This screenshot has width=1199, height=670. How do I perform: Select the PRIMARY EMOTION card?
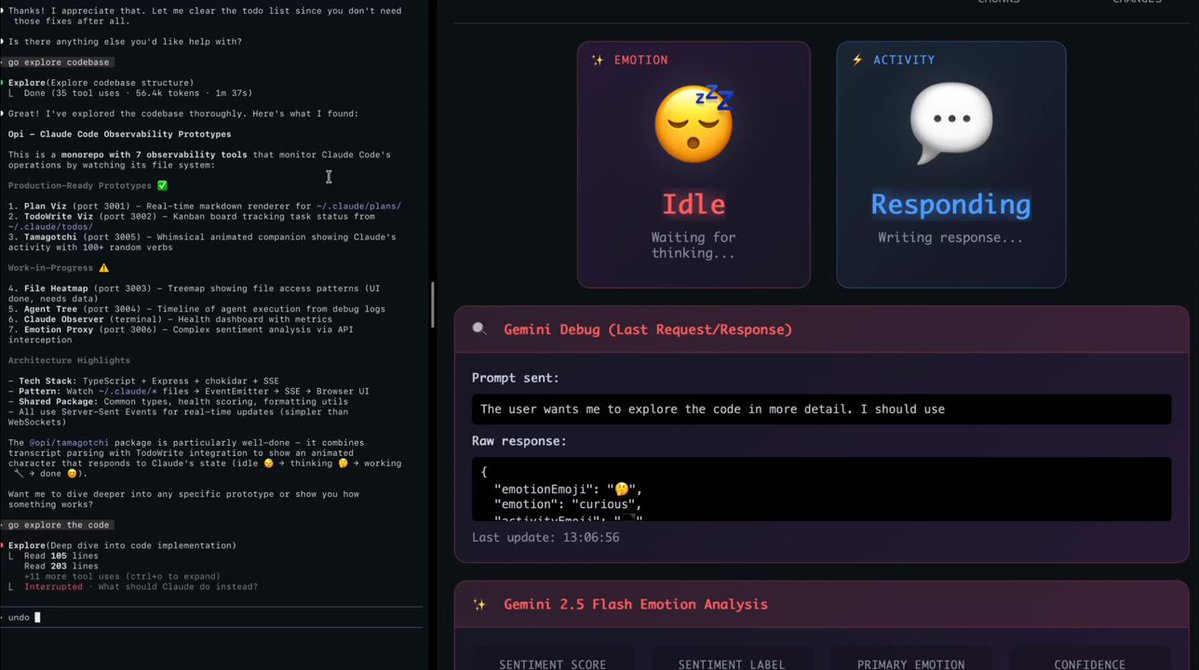(909, 660)
